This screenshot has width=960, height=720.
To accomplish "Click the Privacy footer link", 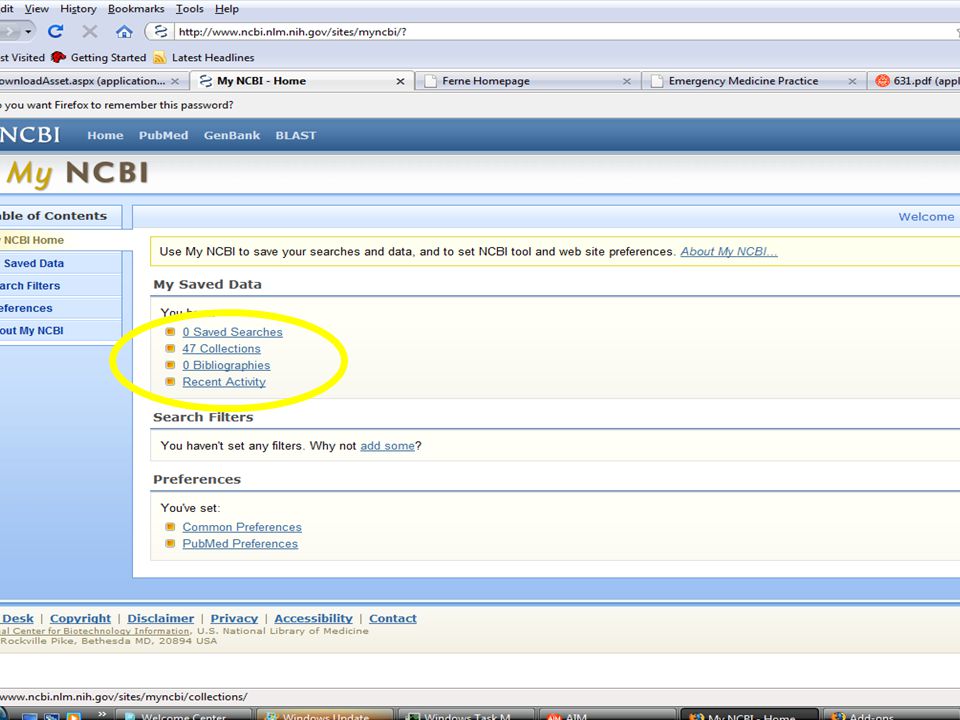I will [234, 618].
